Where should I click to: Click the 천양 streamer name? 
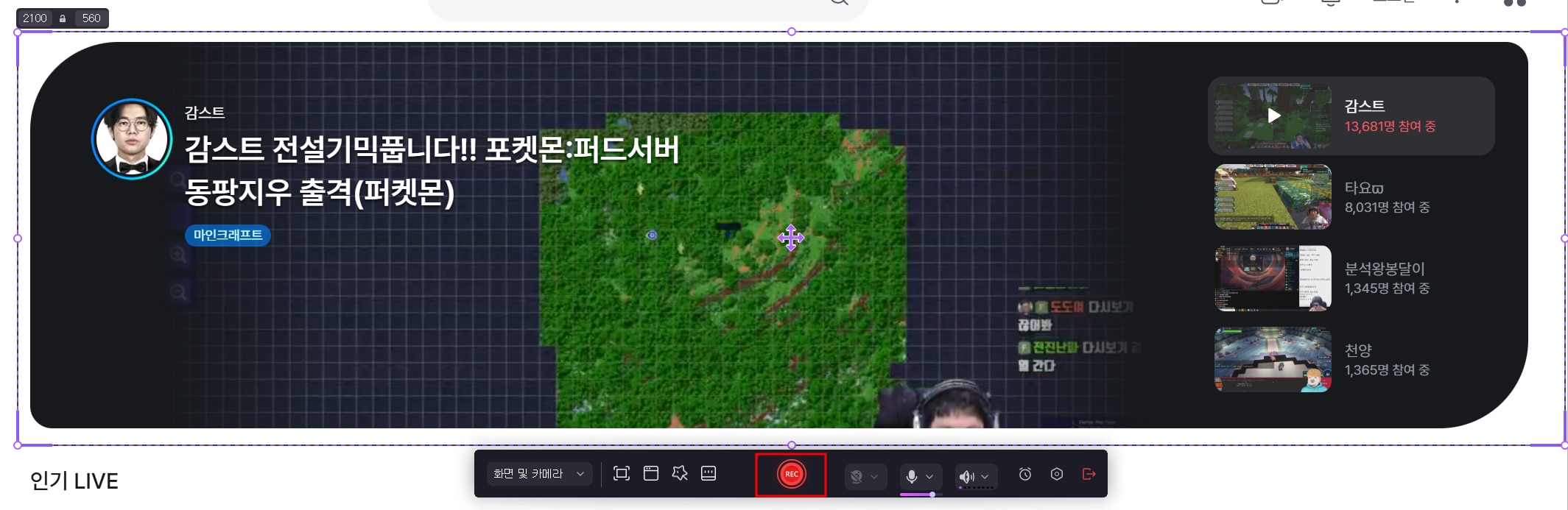pos(1358,350)
